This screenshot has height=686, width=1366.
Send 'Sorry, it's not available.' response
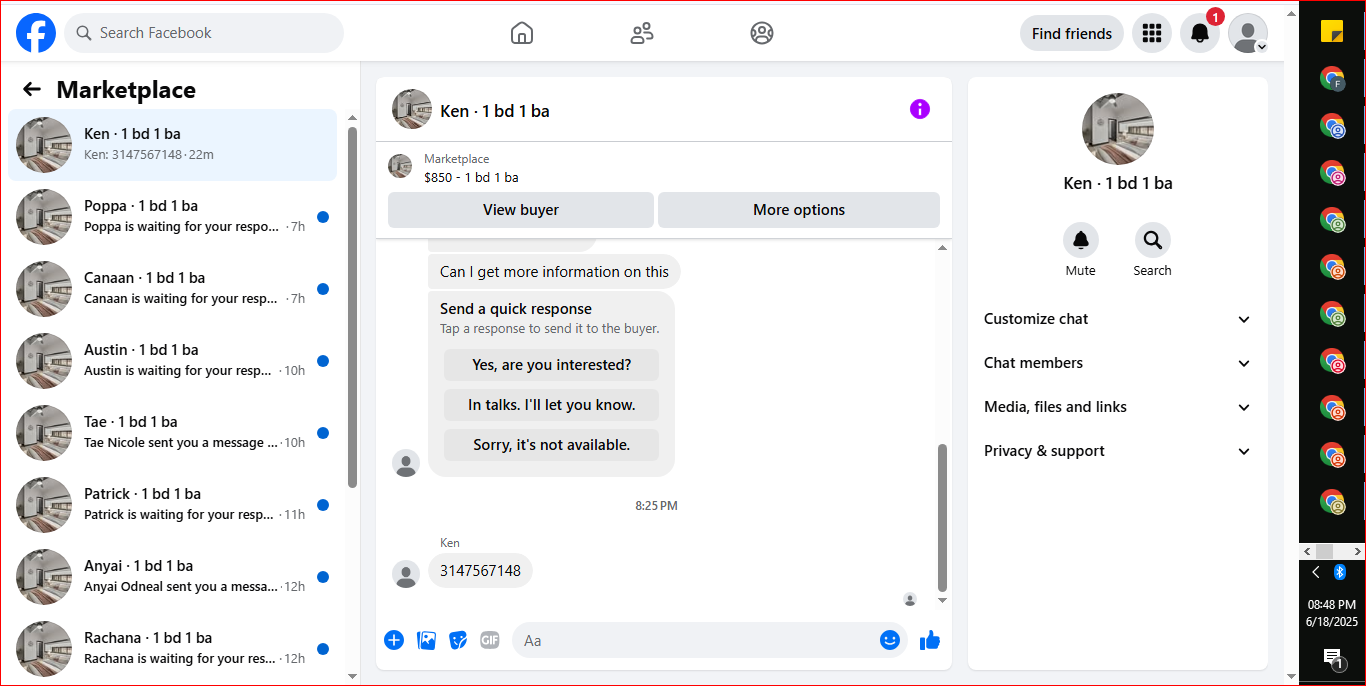pos(552,445)
